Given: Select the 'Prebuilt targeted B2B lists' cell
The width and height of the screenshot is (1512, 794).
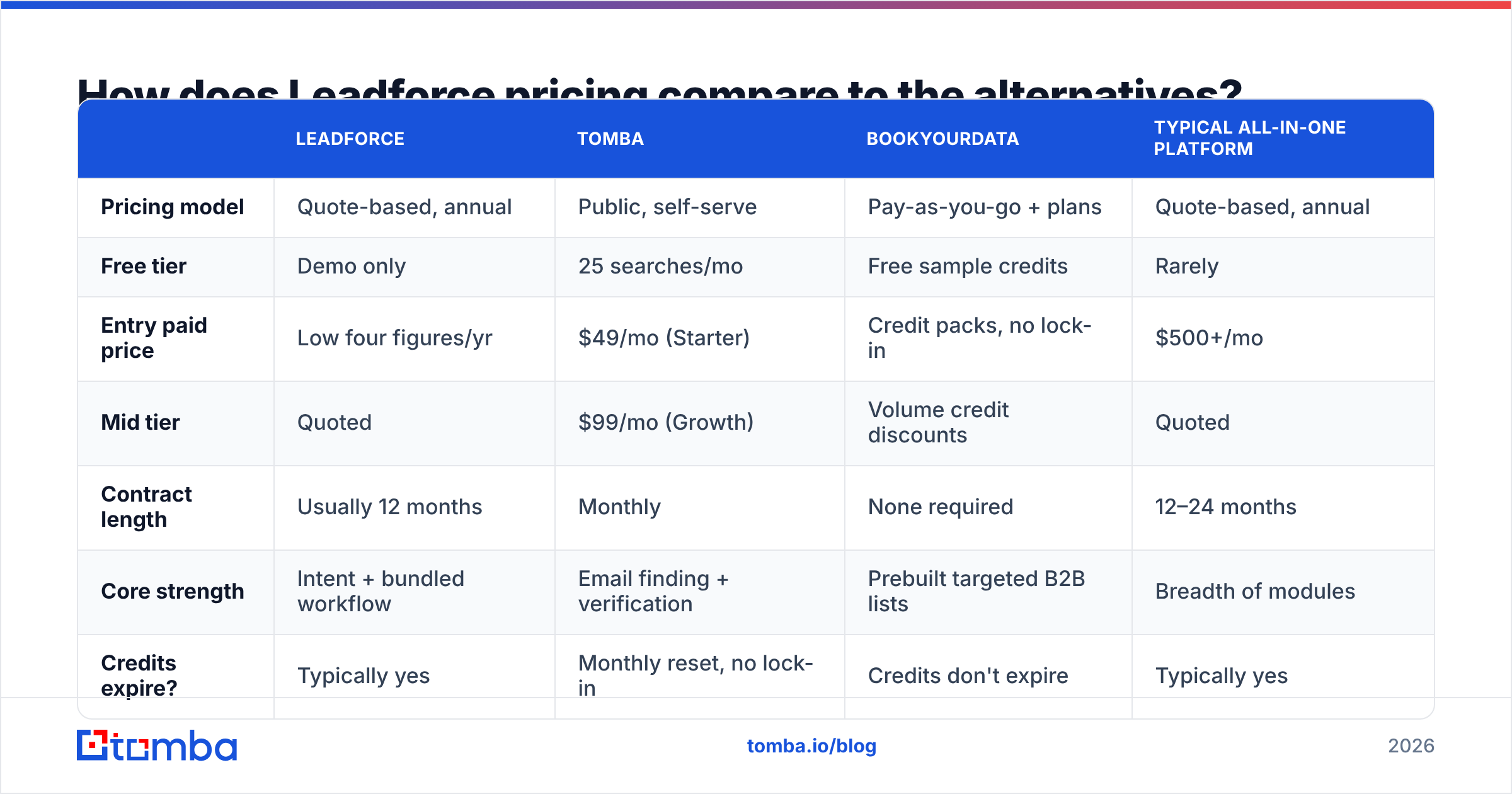Looking at the screenshot, I should (988, 592).
